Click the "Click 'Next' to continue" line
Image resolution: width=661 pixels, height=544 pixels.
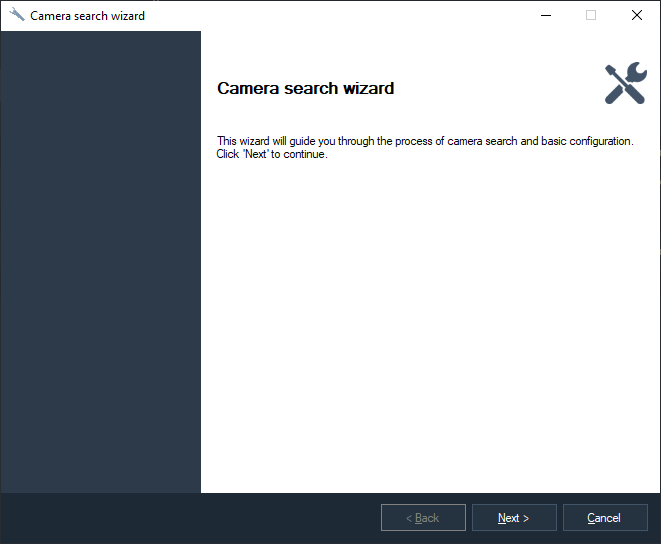[x=272, y=154]
